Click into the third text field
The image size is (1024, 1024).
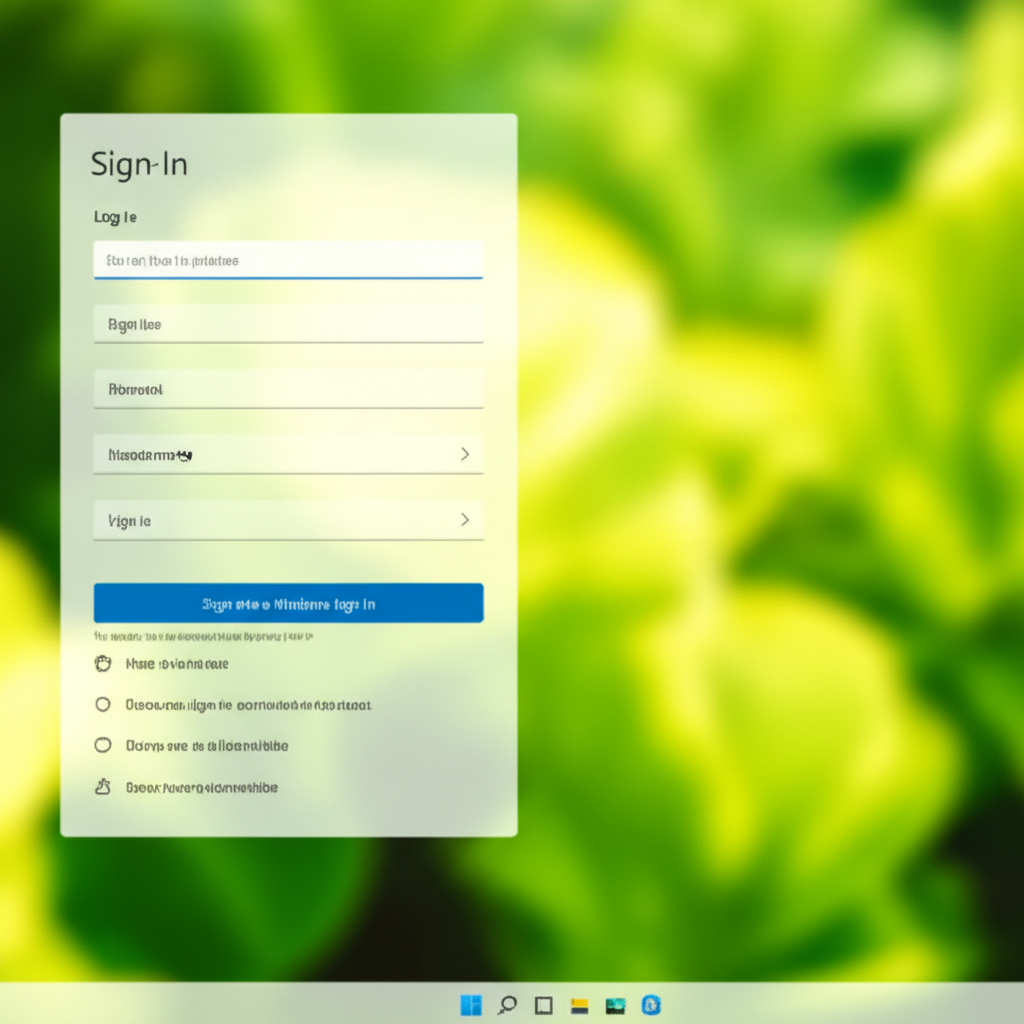pos(288,389)
